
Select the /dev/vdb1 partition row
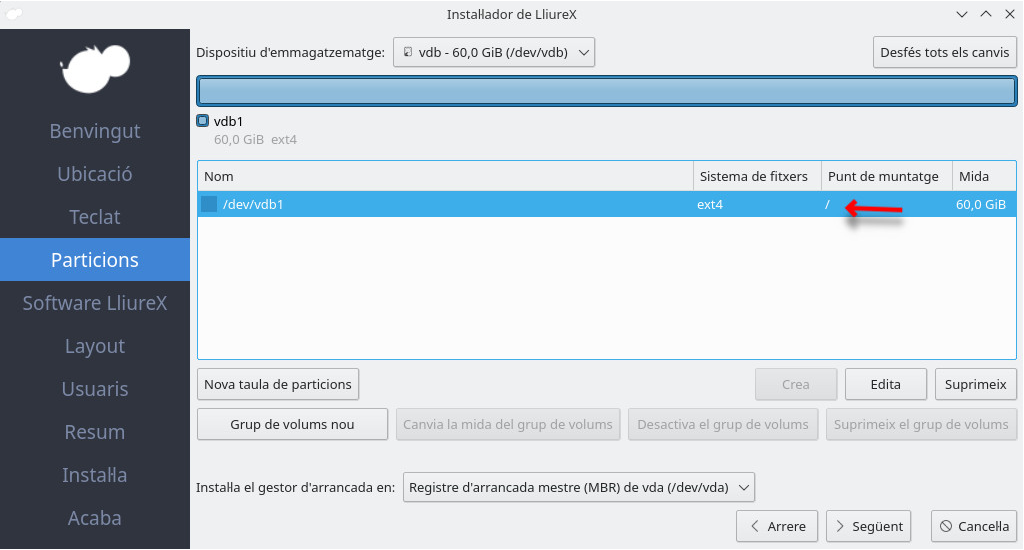pos(607,204)
